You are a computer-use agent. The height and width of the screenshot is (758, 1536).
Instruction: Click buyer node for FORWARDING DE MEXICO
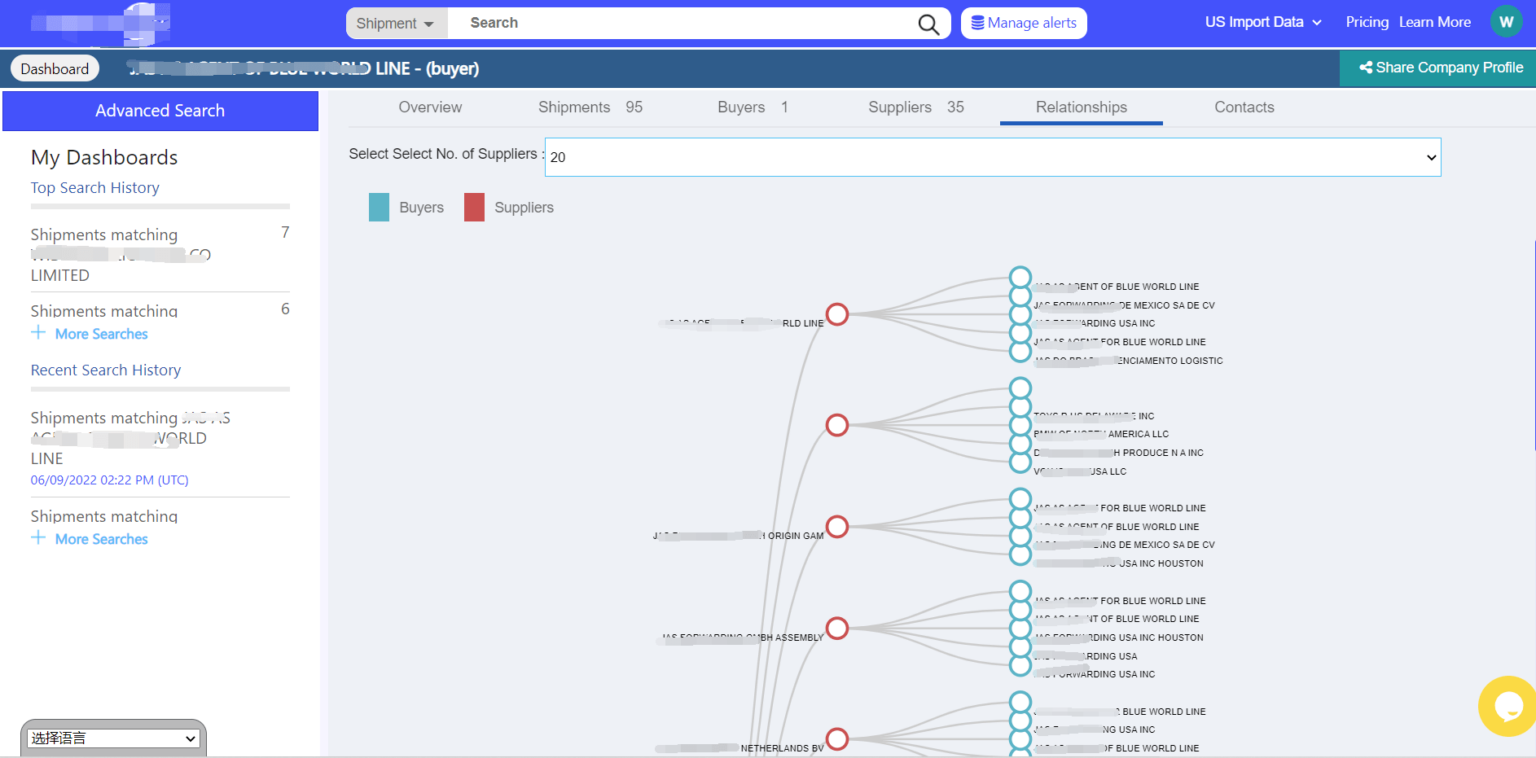point(1020,296)
